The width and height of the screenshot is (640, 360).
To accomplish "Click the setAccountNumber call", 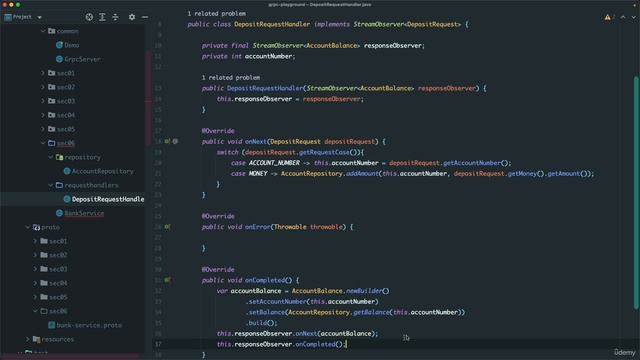I will click(x=278, y=302).
